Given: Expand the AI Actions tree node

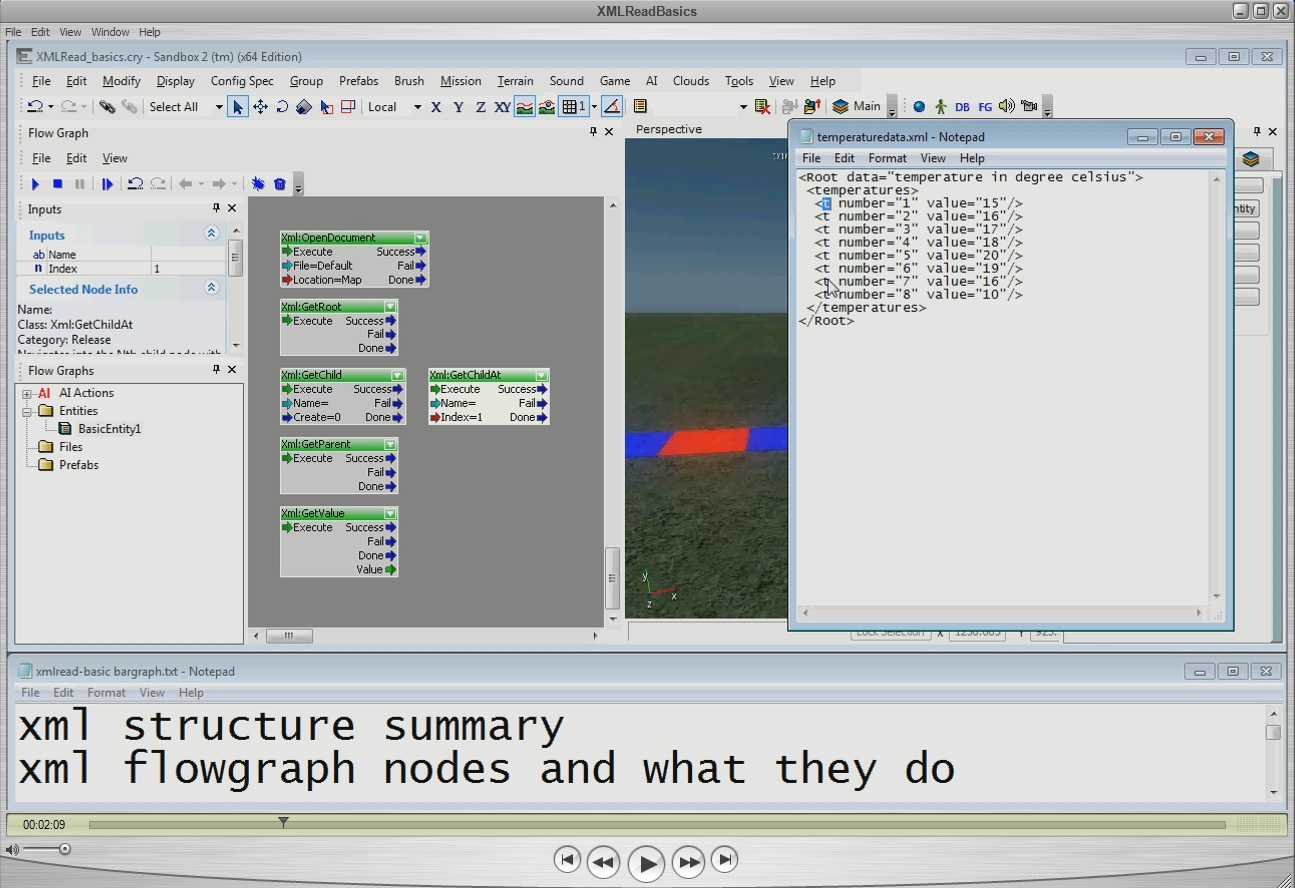Looking at the screenshot, I should click(x=27, y=393).
